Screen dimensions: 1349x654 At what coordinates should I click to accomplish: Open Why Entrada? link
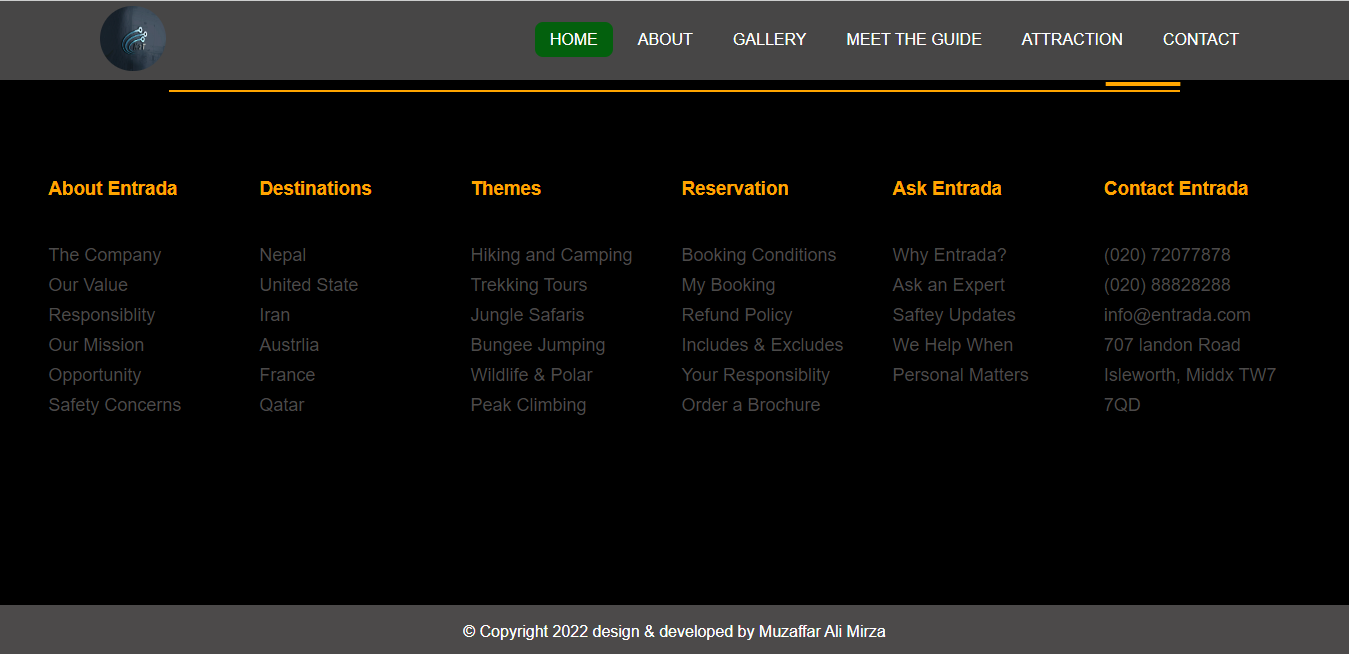click(949, 255)
